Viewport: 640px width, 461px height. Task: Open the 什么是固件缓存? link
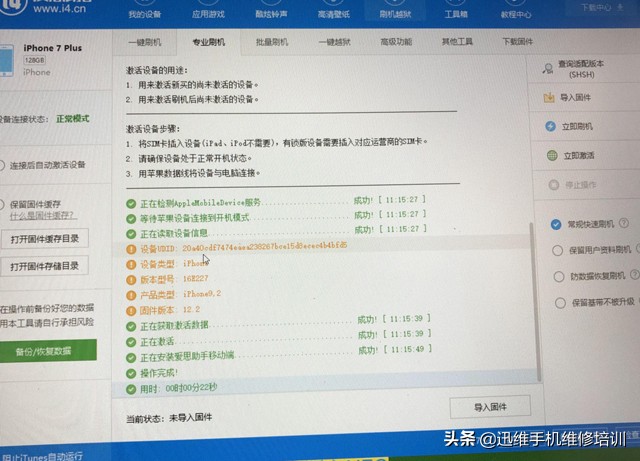[43, 215]
